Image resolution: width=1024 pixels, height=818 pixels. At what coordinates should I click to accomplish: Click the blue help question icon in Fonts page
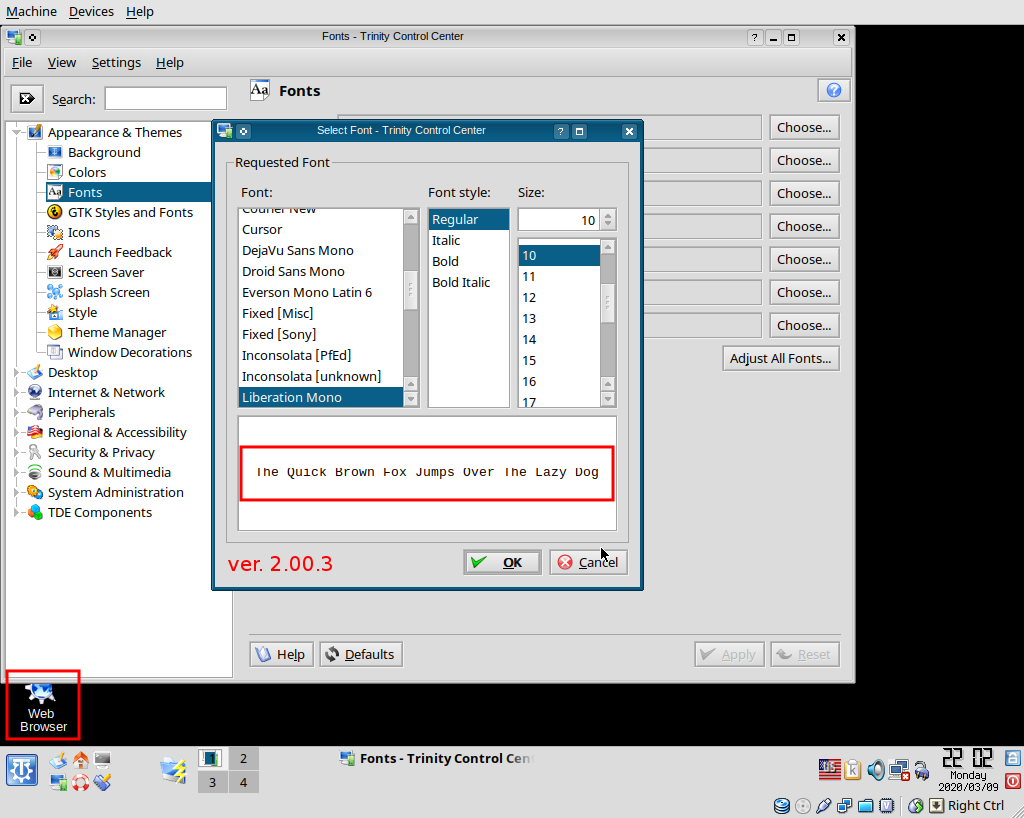click(x=833, y=90)
